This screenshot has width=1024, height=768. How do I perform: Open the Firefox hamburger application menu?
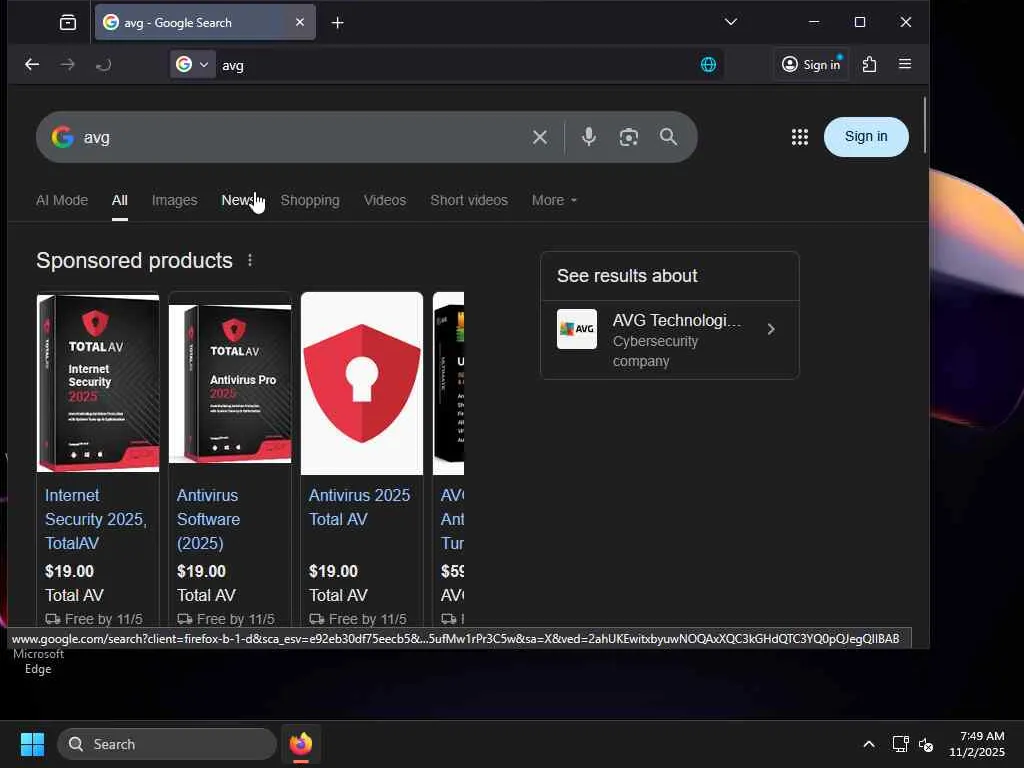point(904,64)
